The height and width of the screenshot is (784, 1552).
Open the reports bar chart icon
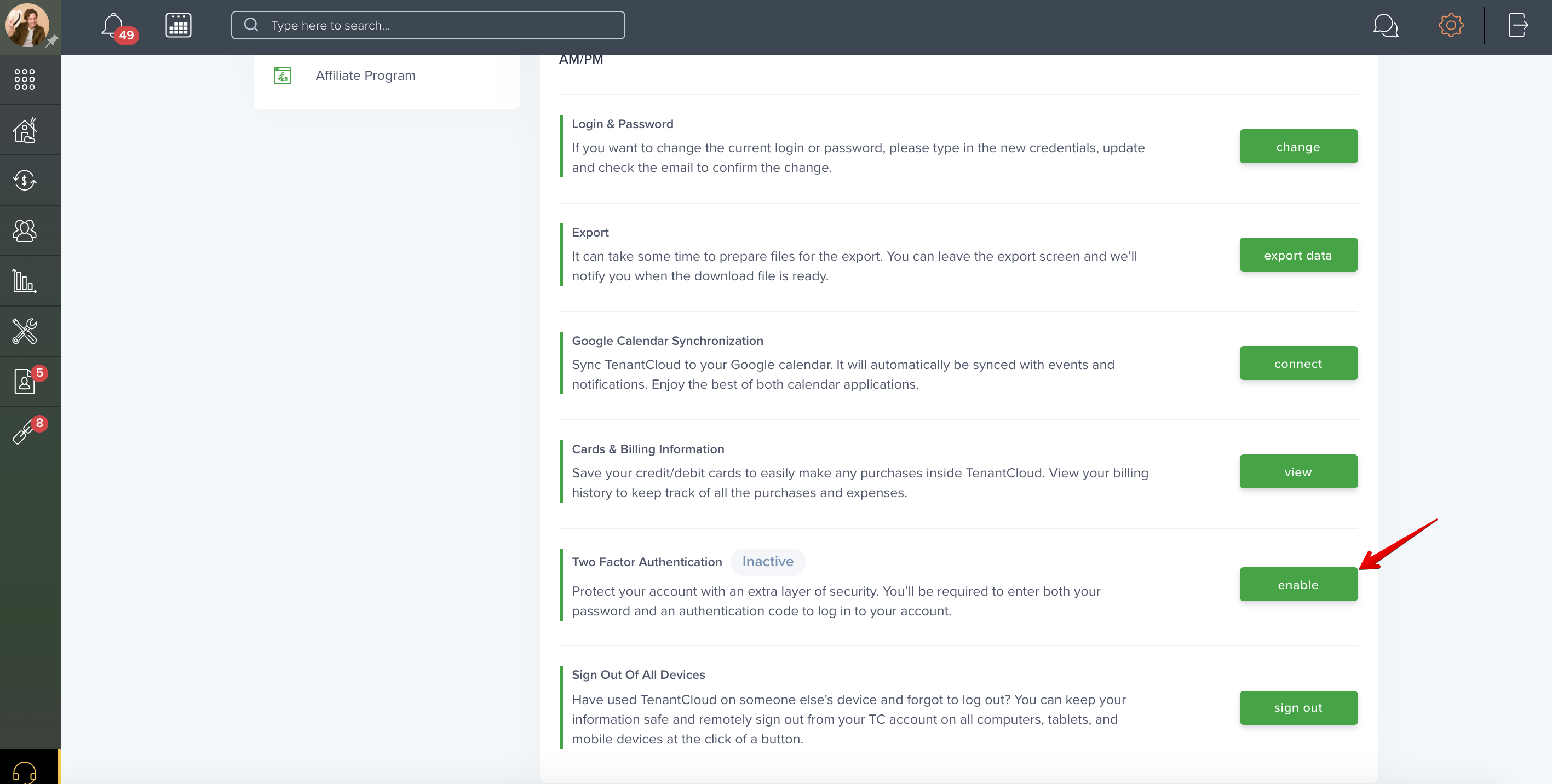(25, 281)
